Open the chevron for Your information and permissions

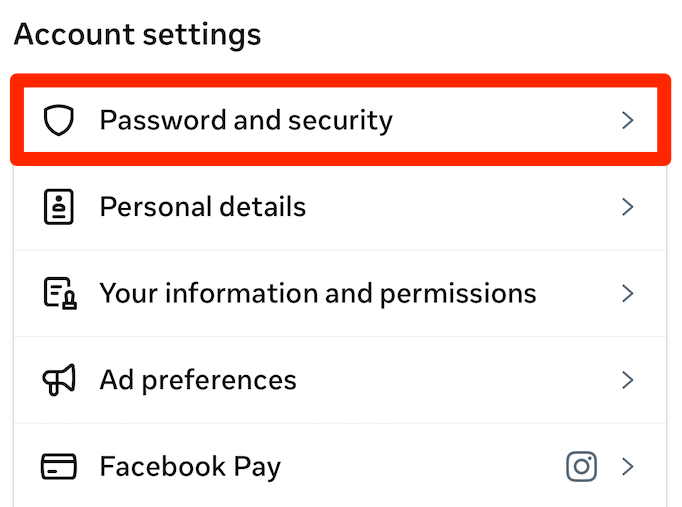(628, 294)
